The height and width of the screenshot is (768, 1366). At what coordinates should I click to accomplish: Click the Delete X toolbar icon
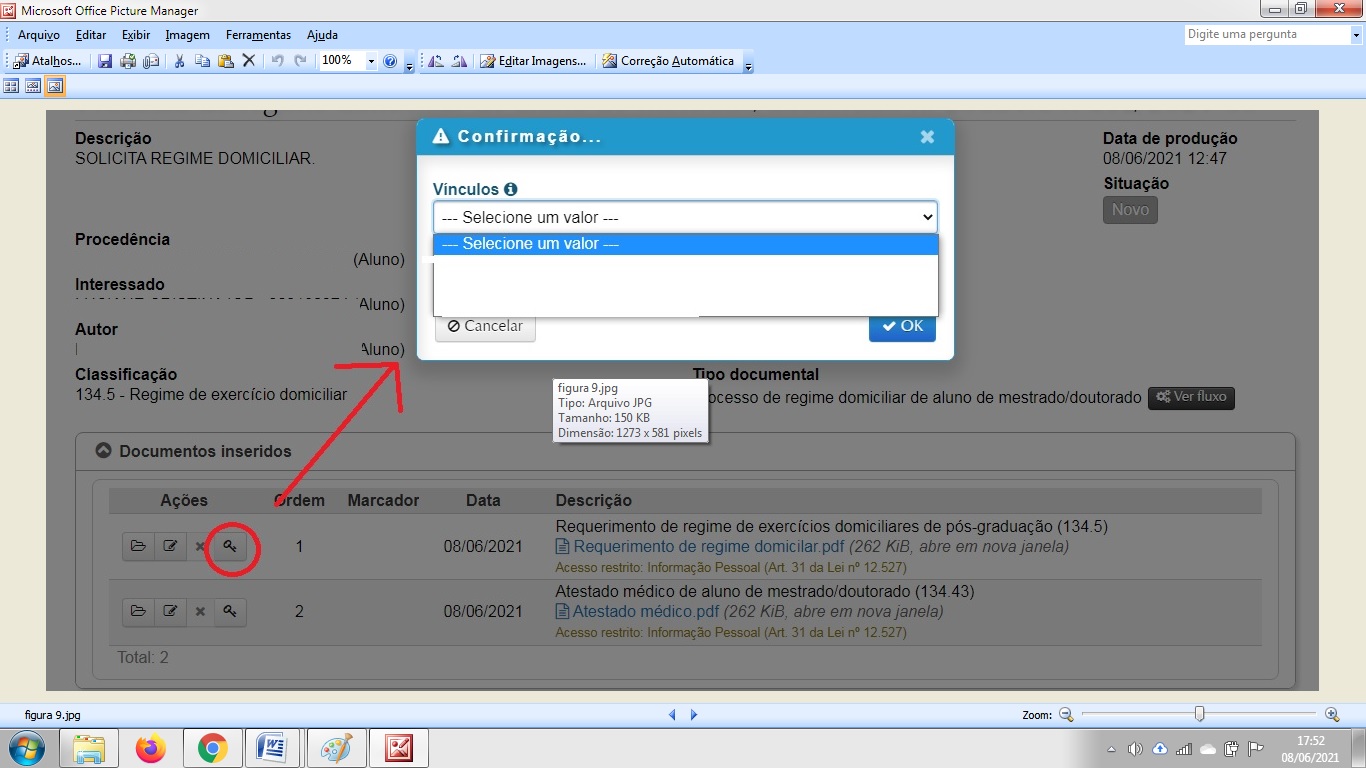250,61
